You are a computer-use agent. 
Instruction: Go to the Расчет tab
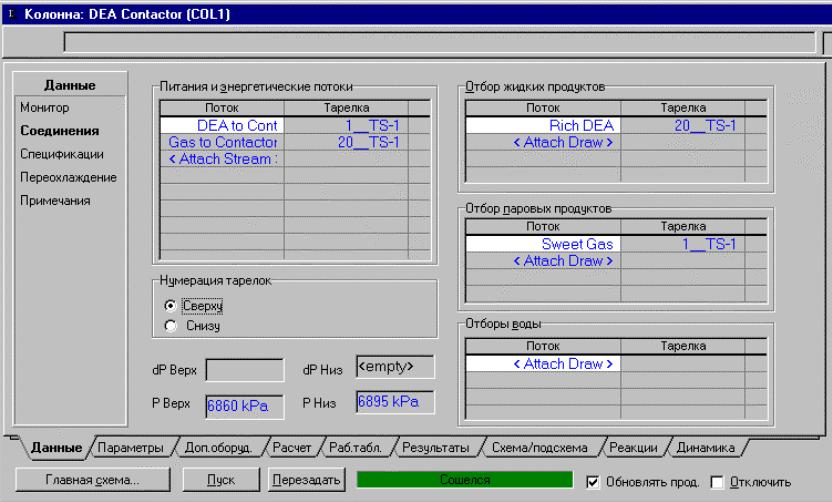[x=291, y=448]
